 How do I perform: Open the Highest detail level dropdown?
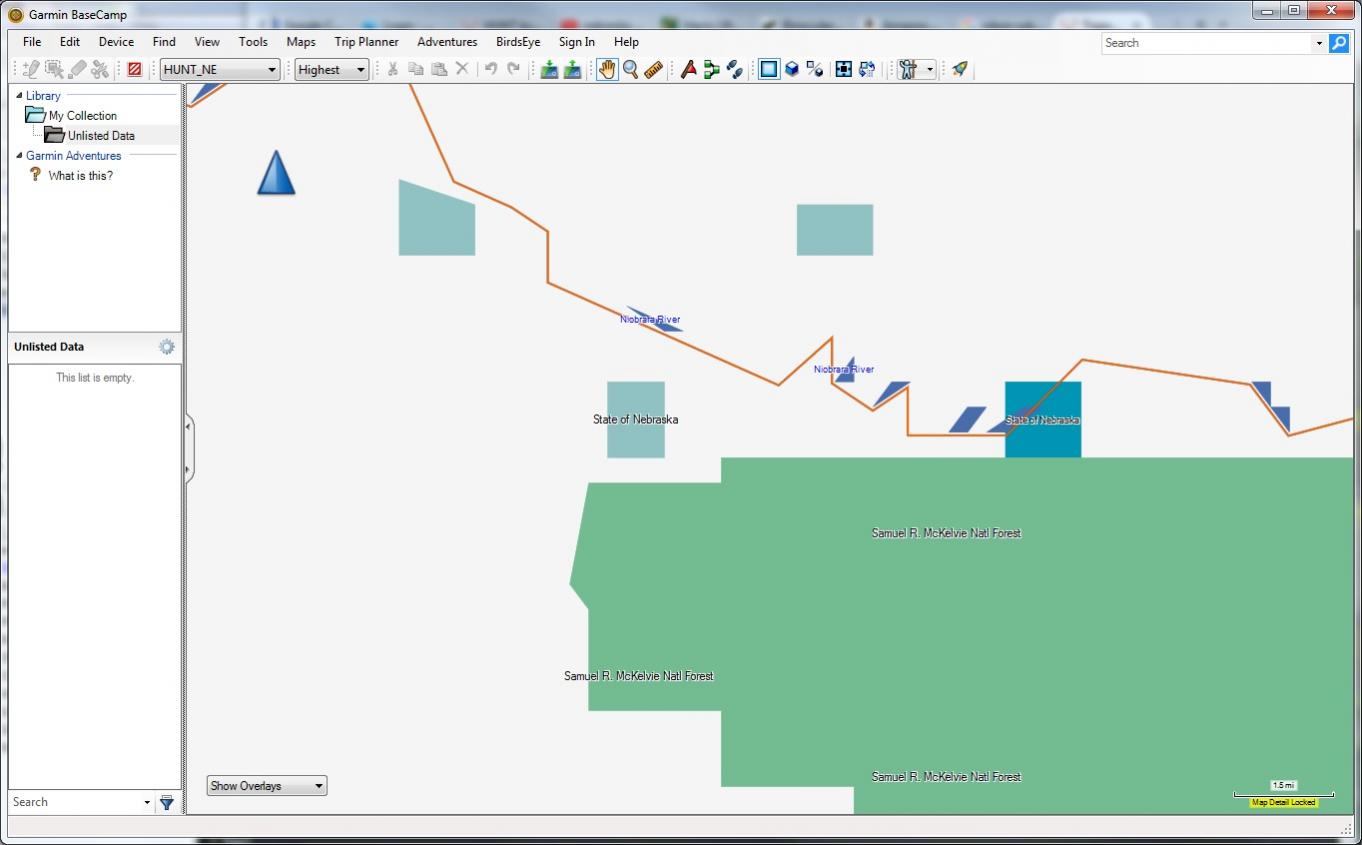332,70
